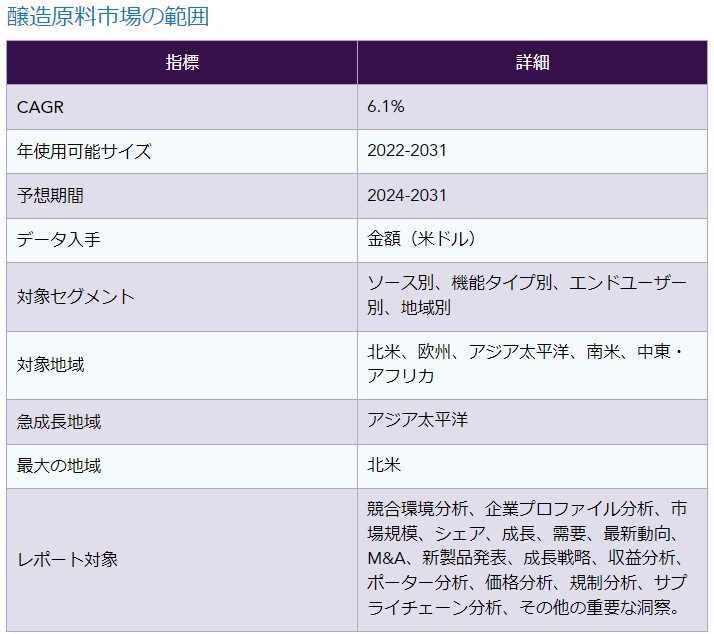714x634 pixels.
Task: Select the 6.1% value cell
Action: click(x=532, y=107)
